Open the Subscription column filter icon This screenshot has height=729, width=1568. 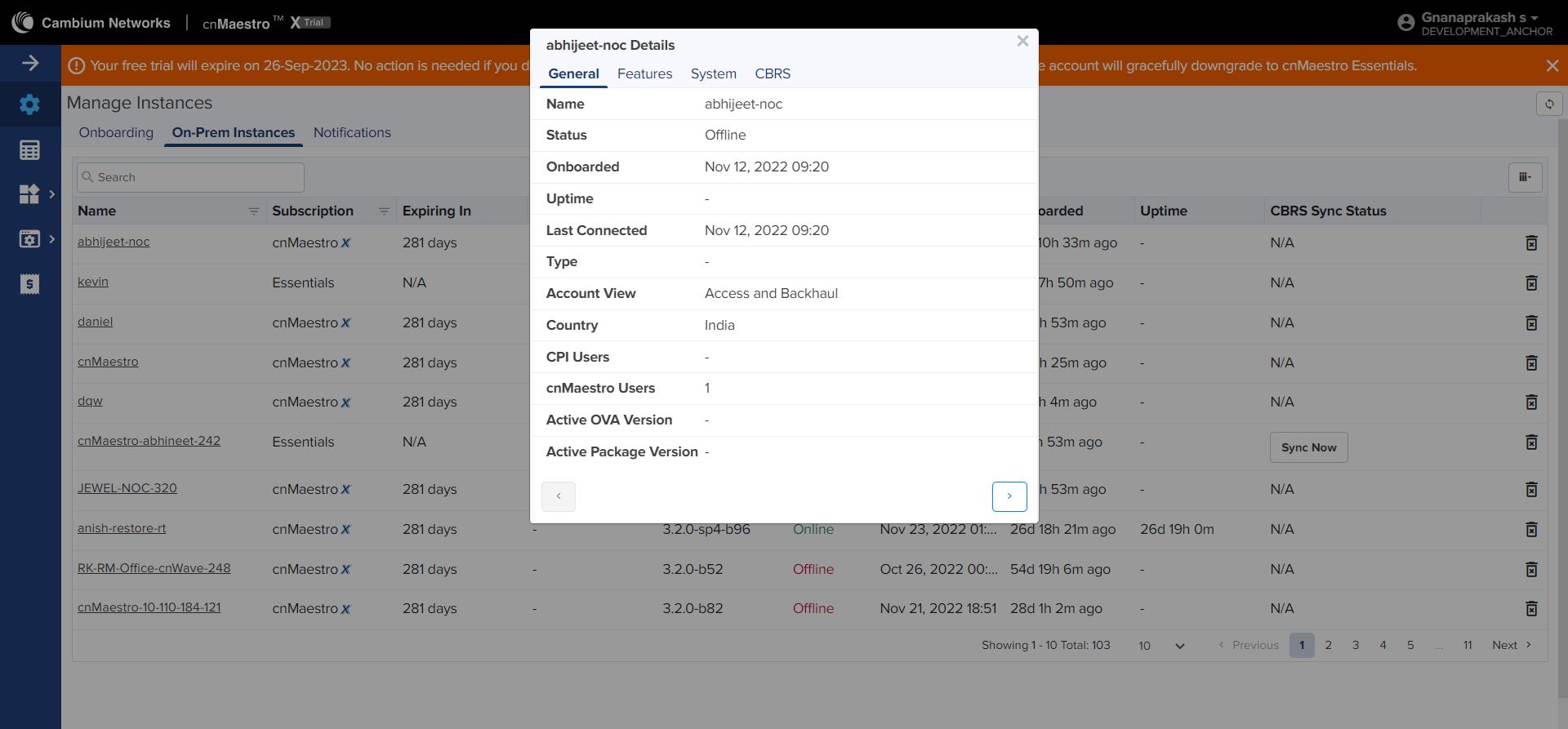click(x=384, y=211)
